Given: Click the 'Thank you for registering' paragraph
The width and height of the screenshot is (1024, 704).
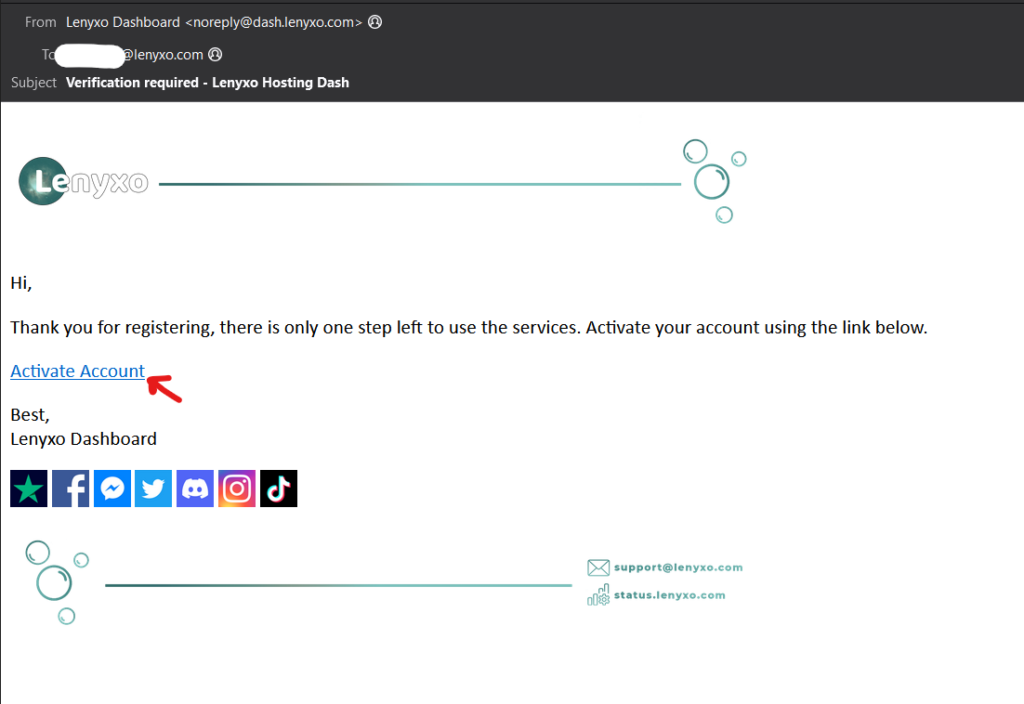Looking at the screenshot, I should (x=469, y=327).
